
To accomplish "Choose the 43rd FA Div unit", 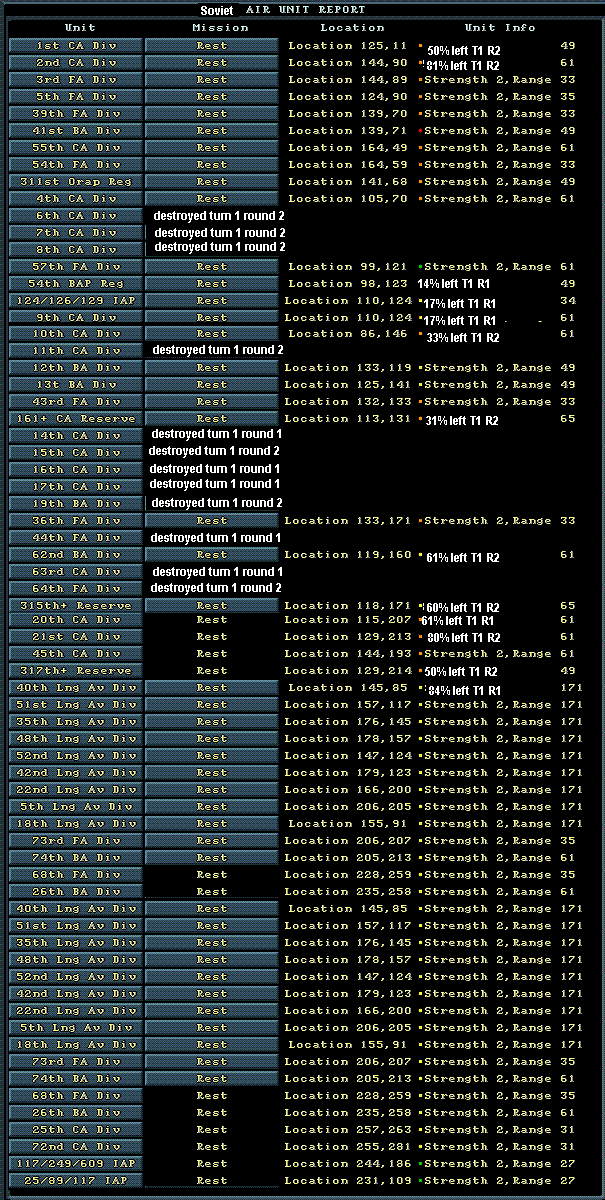I will [76, 402].
